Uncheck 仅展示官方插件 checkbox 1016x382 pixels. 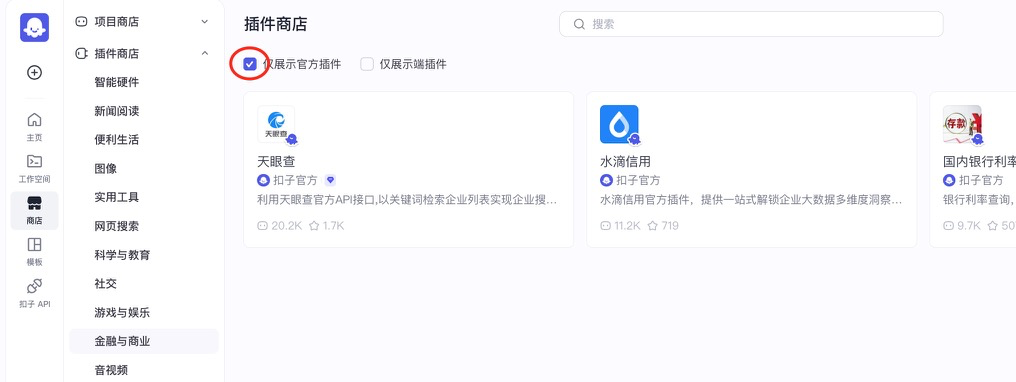[249, 64]
